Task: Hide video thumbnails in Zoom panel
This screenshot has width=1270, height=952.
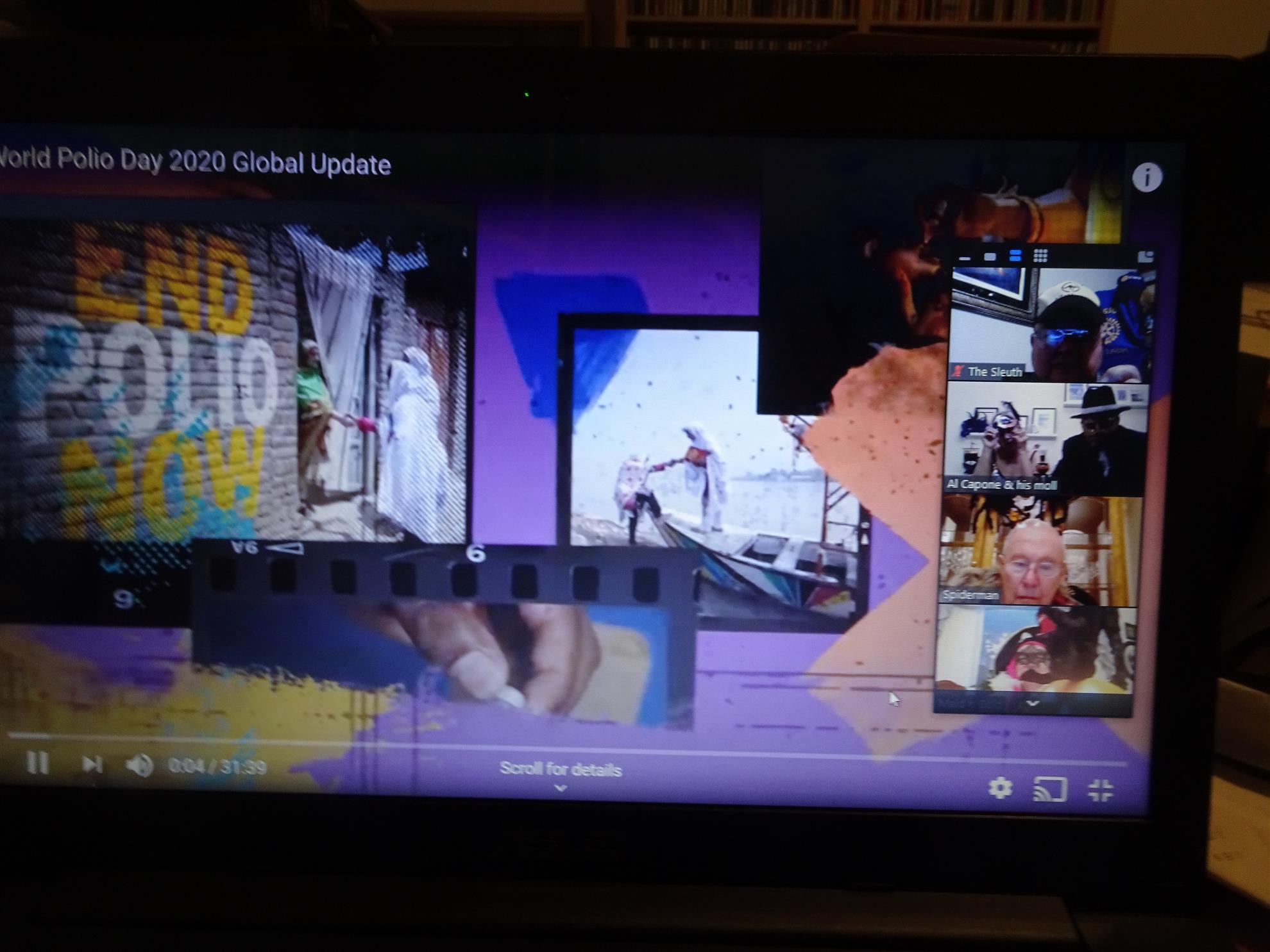Action: click(x=965, y=257)
